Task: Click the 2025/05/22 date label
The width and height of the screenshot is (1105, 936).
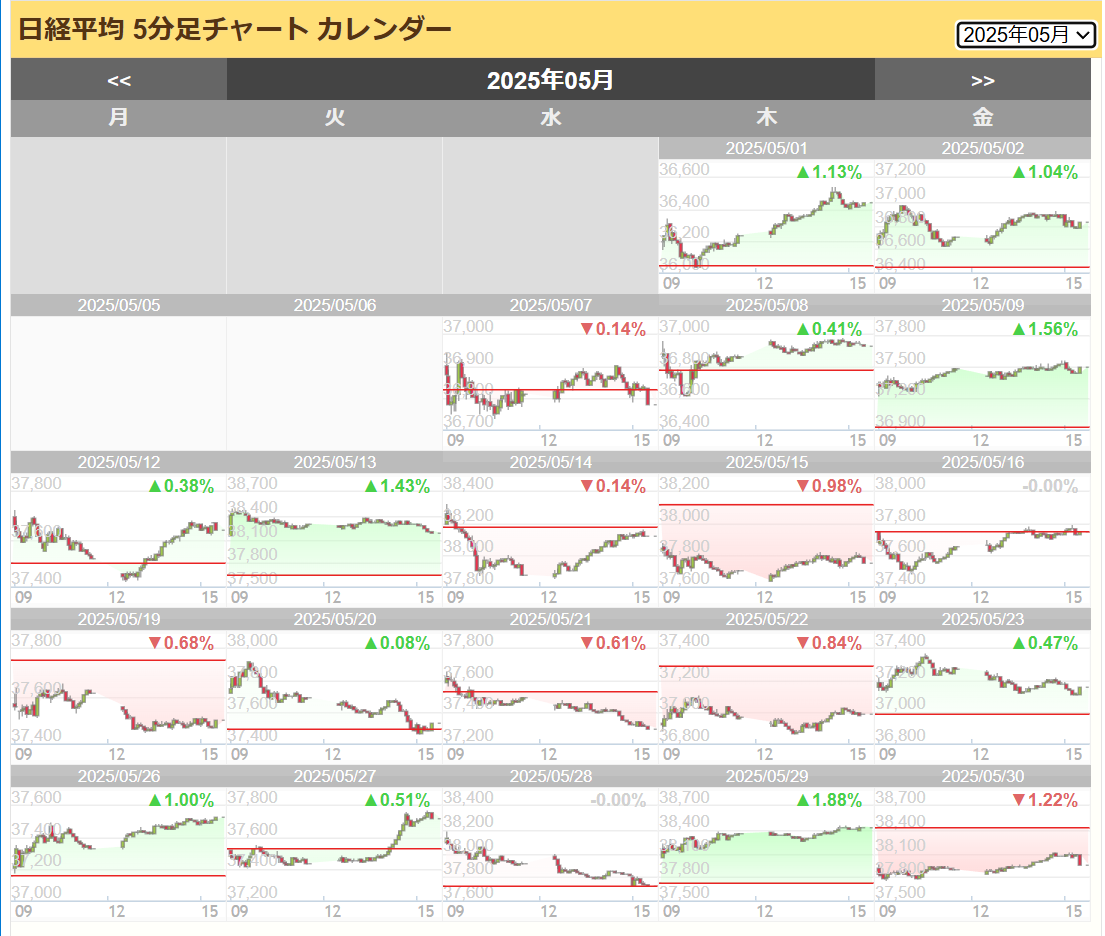Action: click(x=767, y=620)
